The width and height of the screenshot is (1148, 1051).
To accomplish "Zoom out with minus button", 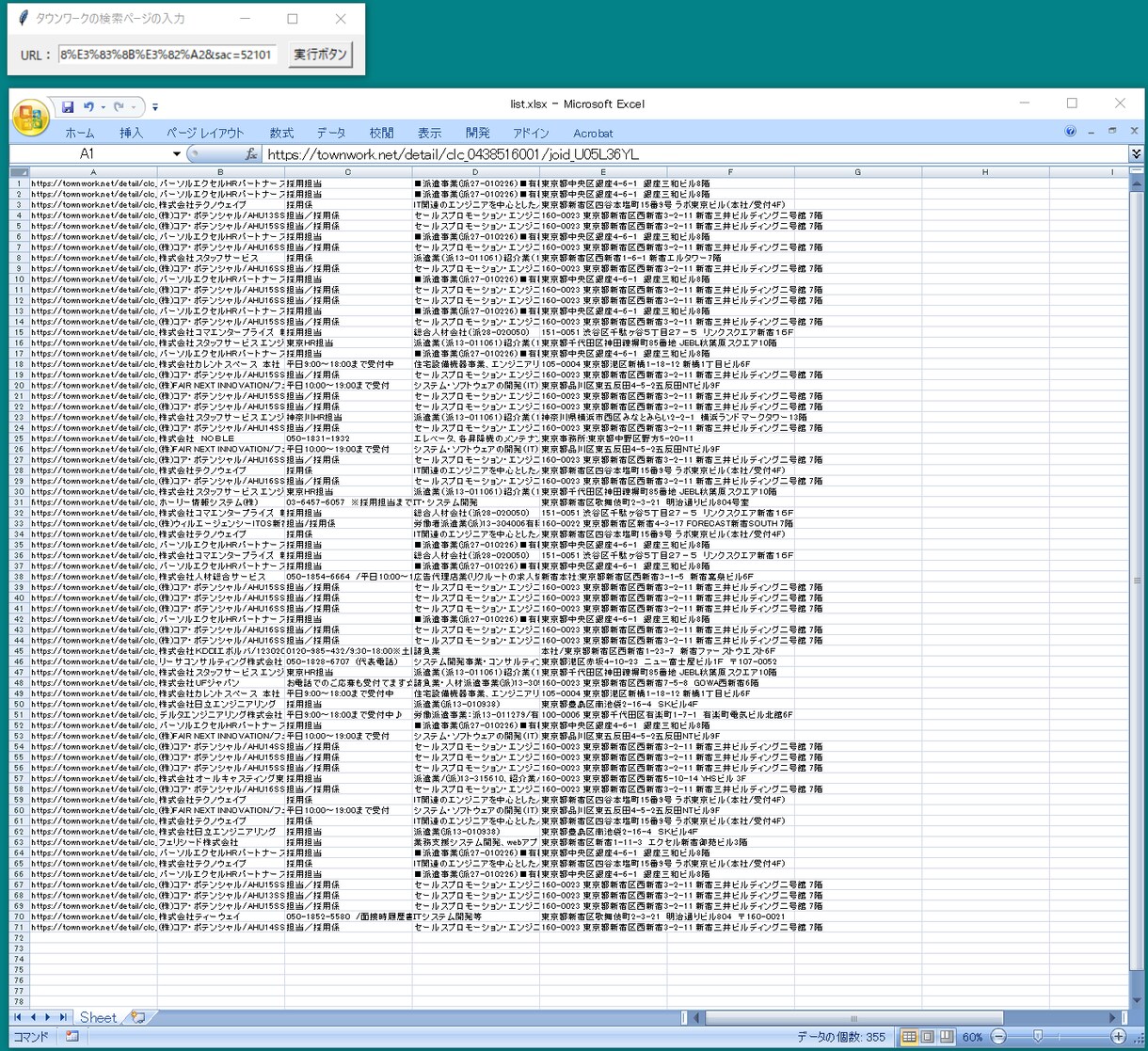I will (998, 1037).
